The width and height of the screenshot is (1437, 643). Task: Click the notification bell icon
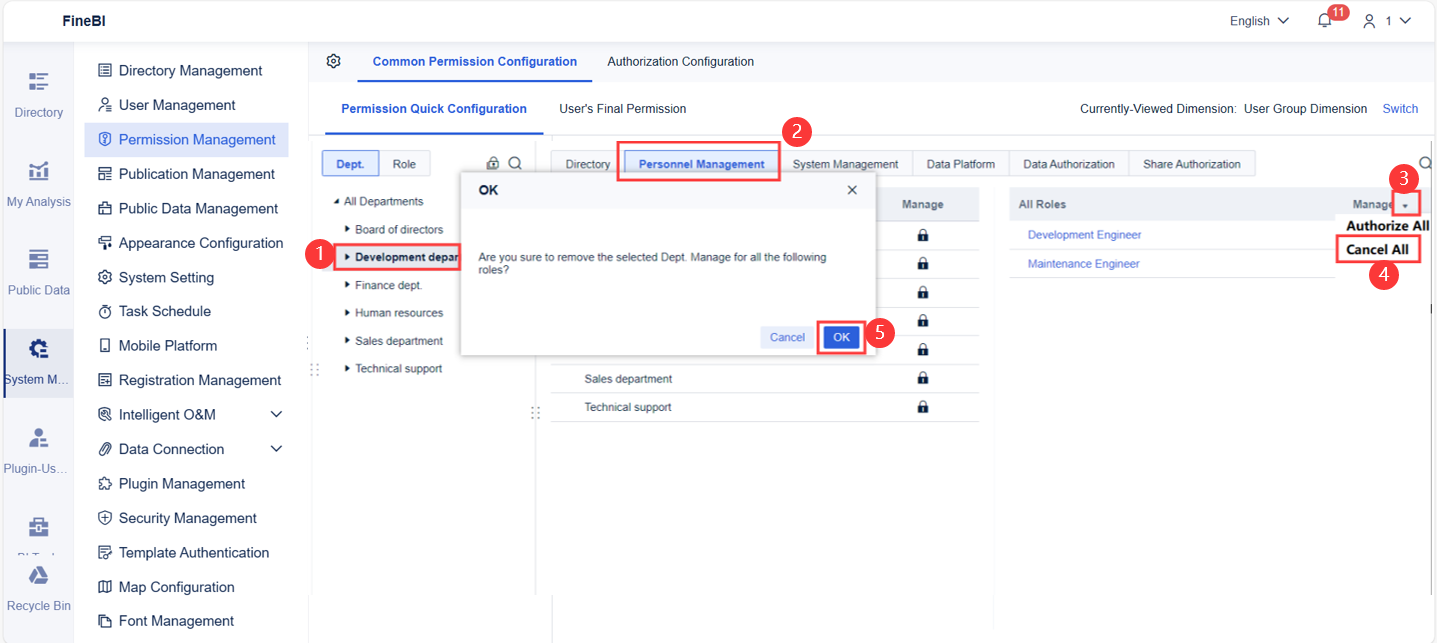click(1322, 20)
